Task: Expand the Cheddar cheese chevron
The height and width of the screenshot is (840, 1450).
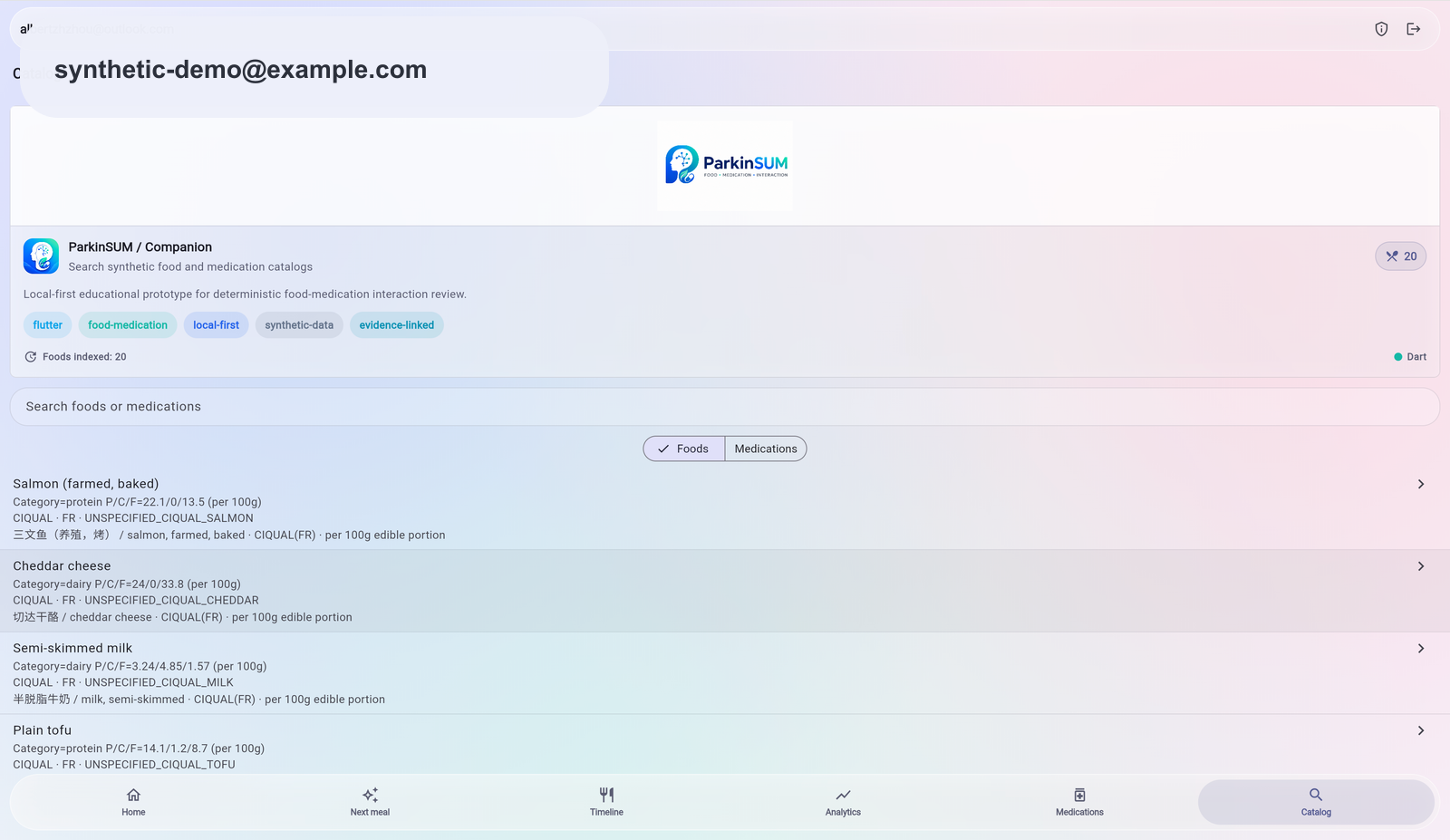Action: coord(1421,566)
